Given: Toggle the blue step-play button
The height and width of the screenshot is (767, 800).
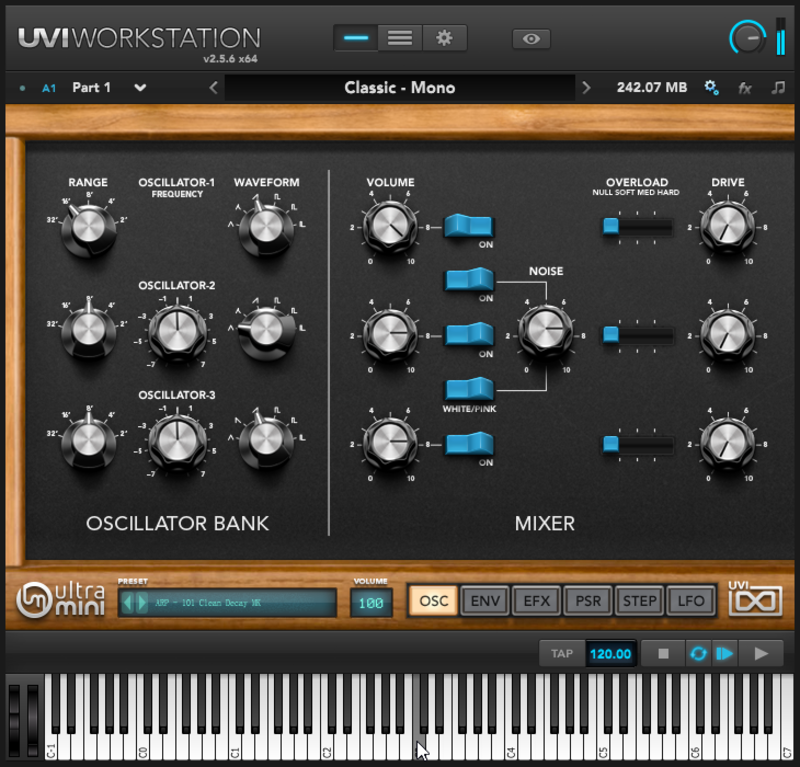Looking at the screenshot, I should click(x=724, y=654).
